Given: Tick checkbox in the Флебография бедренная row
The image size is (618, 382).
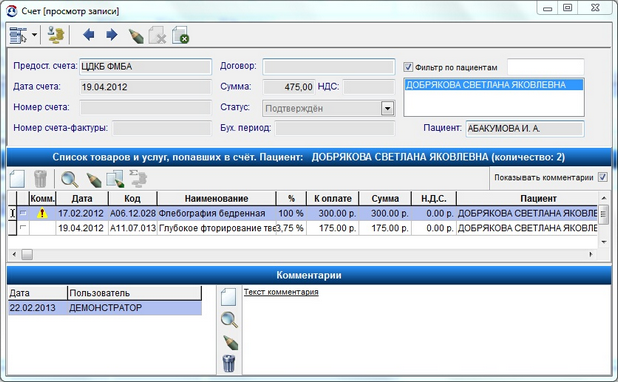Looking at the screenshot, I should (x=23, y=213).
